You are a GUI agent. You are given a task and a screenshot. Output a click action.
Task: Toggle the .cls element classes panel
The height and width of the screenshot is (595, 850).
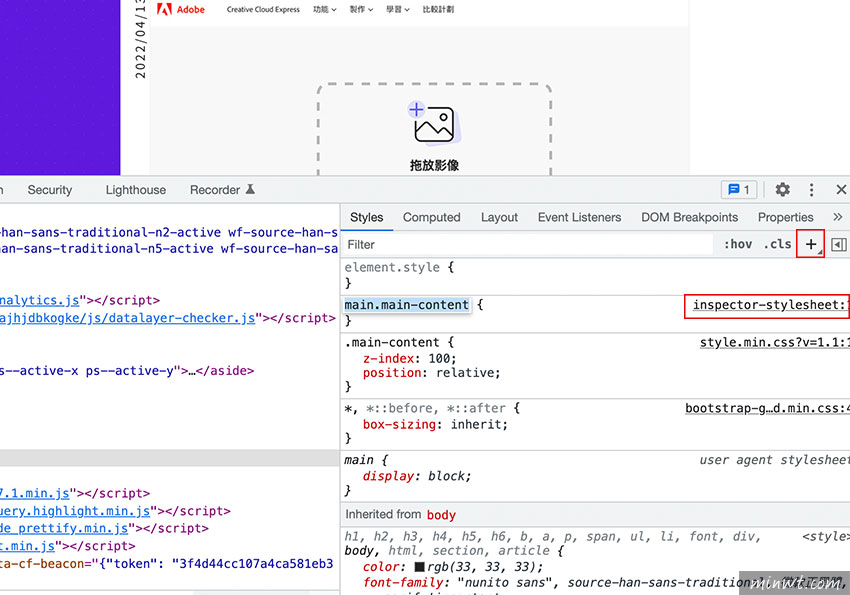click(777, 244)
